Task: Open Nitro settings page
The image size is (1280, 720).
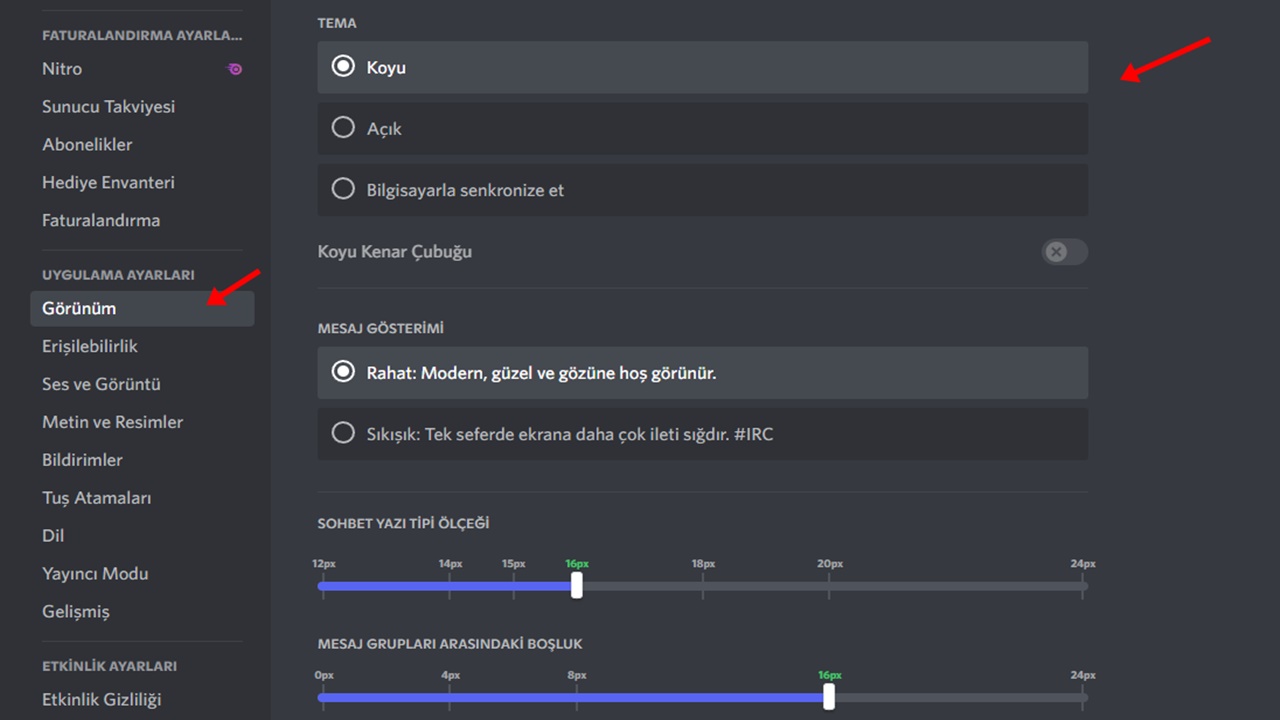Action: click(62, 69)
